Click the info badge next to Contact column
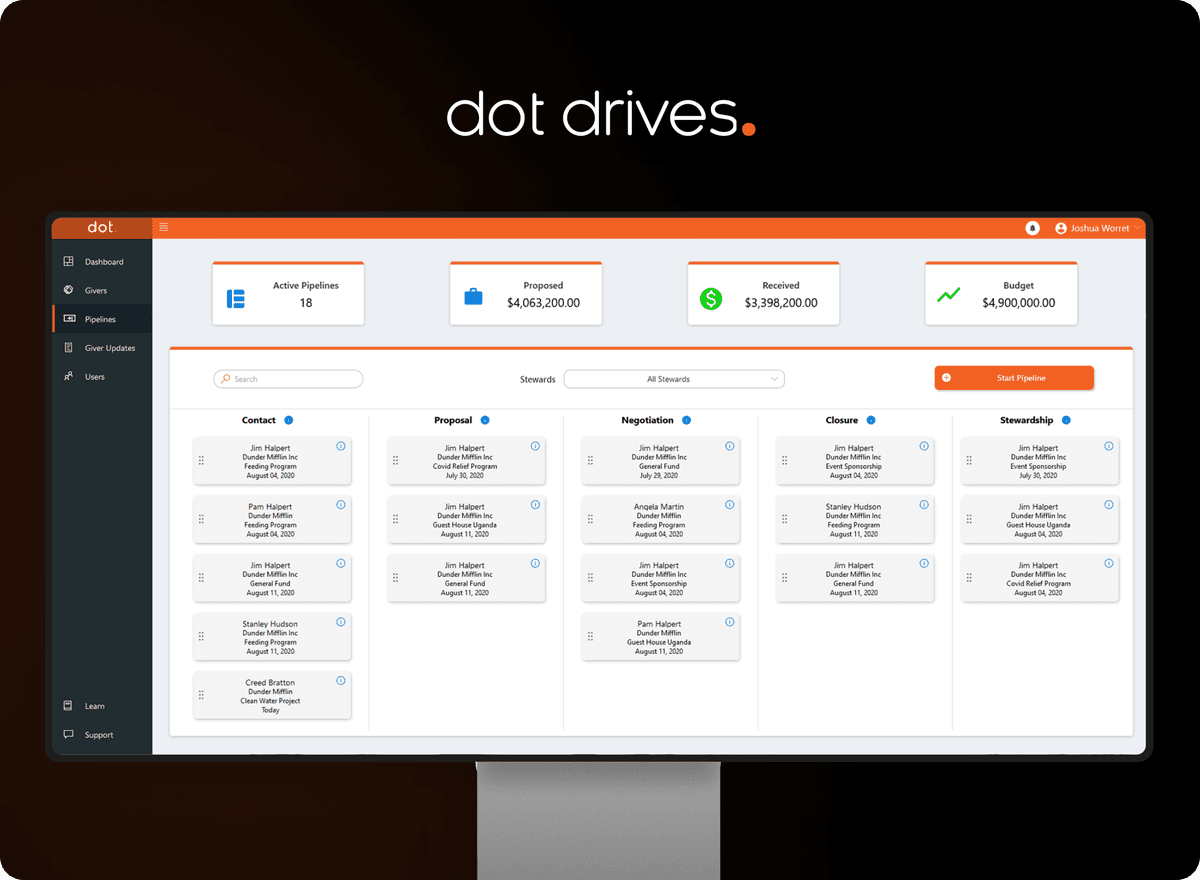The width and height of the screenshot is (1200, 880). pos(288,420)
